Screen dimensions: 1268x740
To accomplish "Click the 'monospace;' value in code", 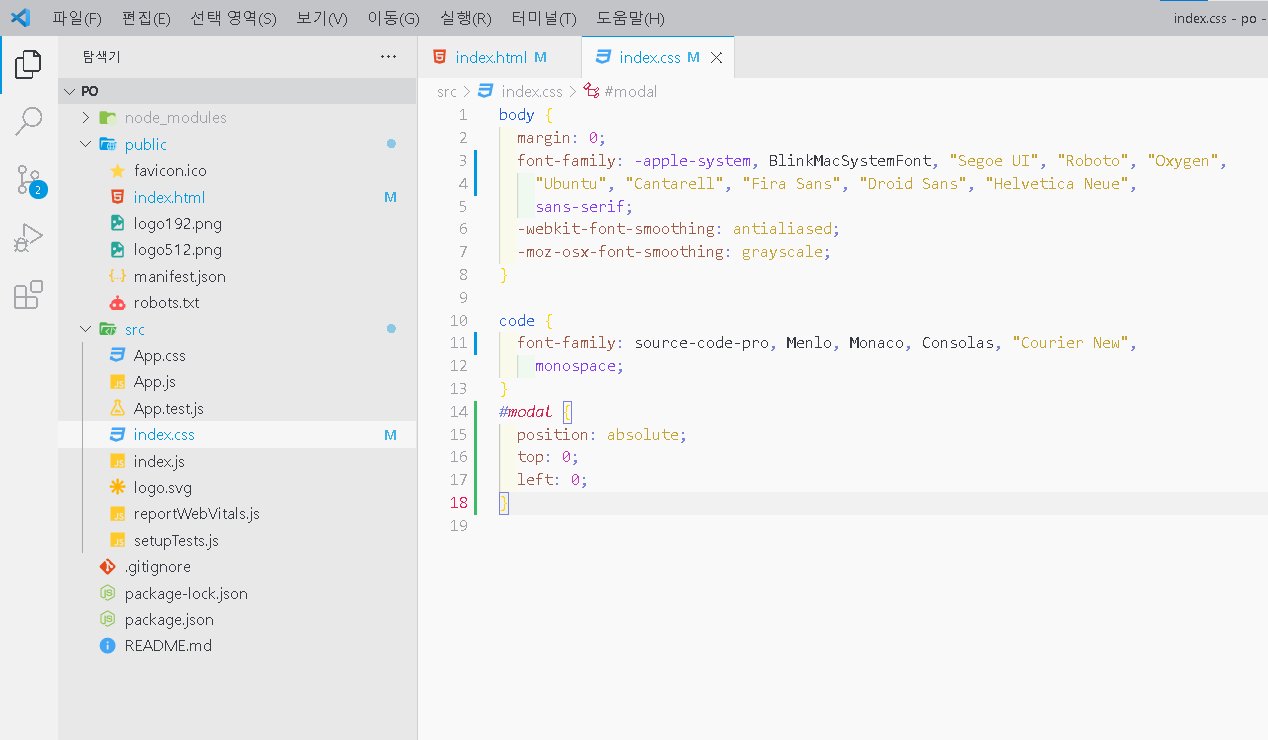I will coord(579,366).
